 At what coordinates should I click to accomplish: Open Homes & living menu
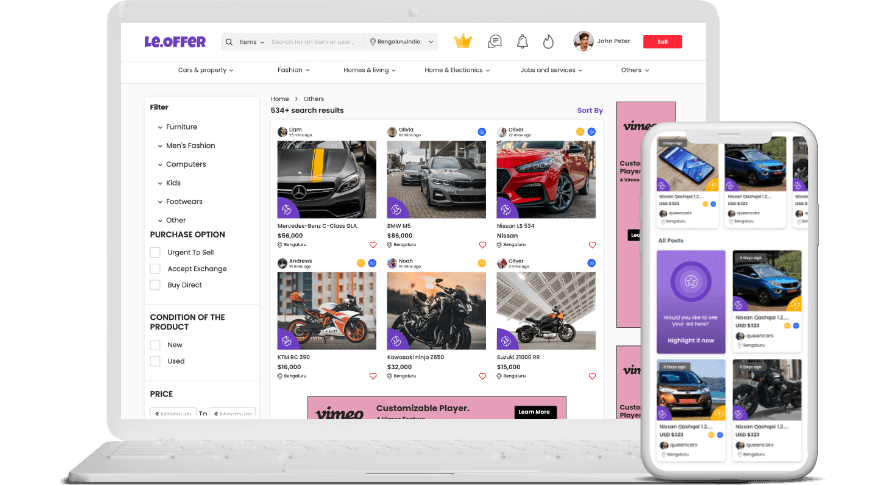pyautogui.click(x=370, y=70)
